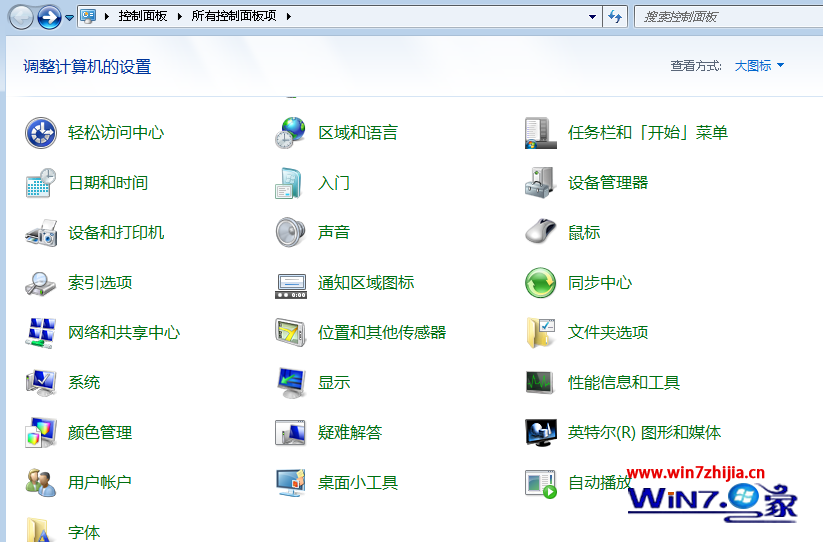Expand the 大图标 view mode dropdown
This screenshot has width=823, height=542.
[x=760, y=66]
